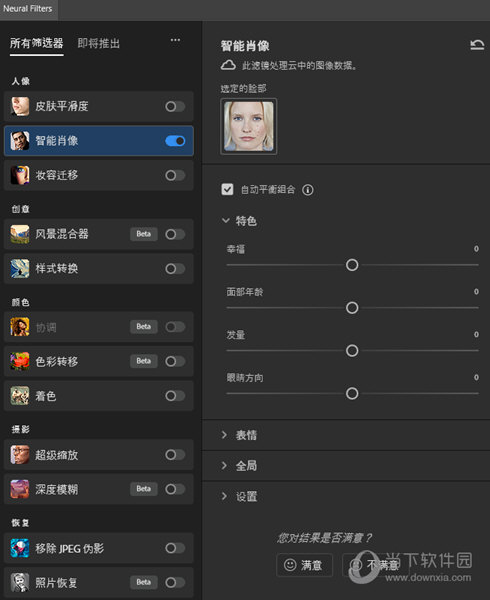The height and width of the screenshot is (600, 490).
Task: Select the Neural Filters panel tab
Action: (x=28, y=8)
